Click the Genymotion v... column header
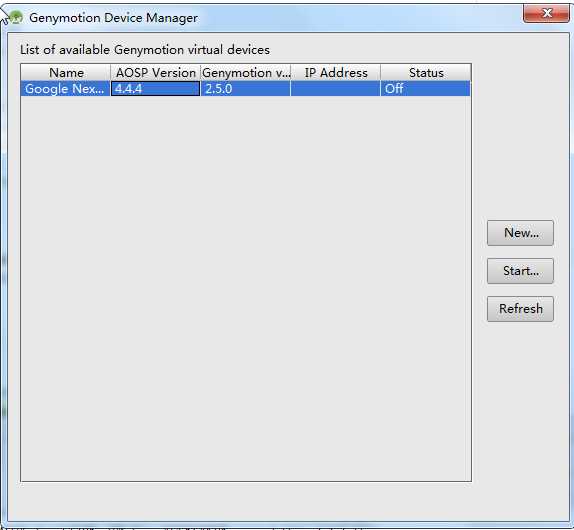The height and width of the screenshot is (530, 574). tap(245, 72)
